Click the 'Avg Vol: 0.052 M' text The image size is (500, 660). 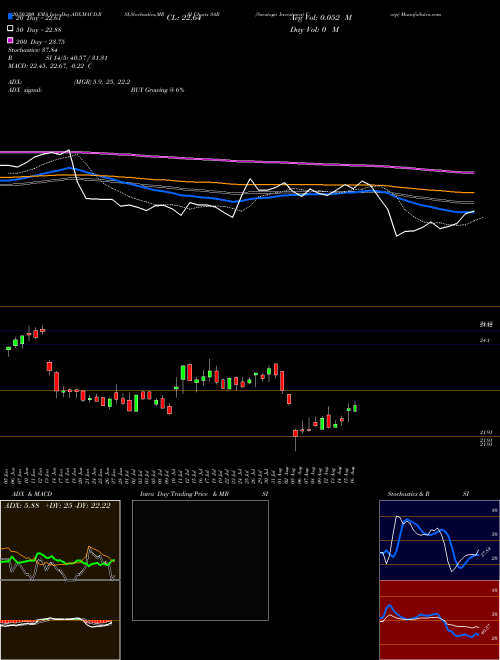tap(321, 18)
